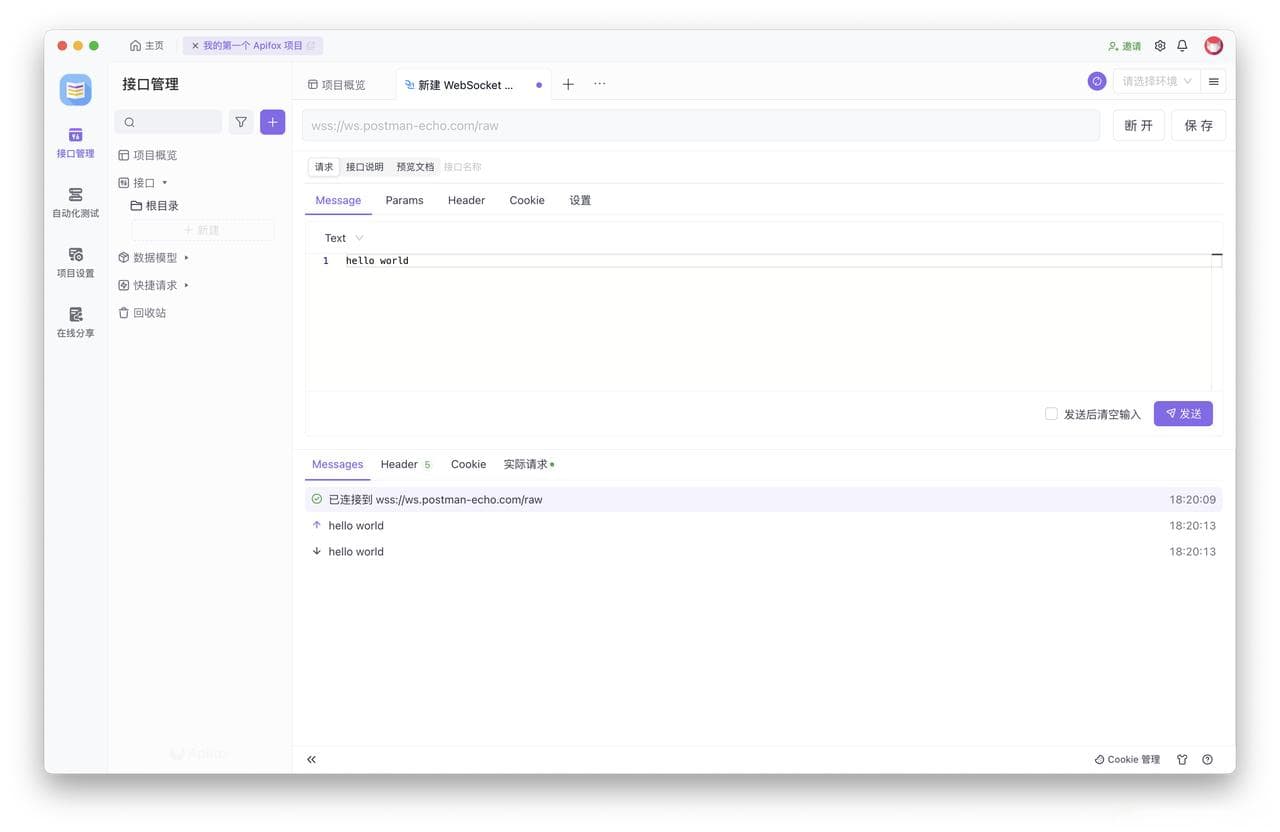Switch to 实际请求 tab
This screenshot has width=1280, height=832.
tap(528, 464)
